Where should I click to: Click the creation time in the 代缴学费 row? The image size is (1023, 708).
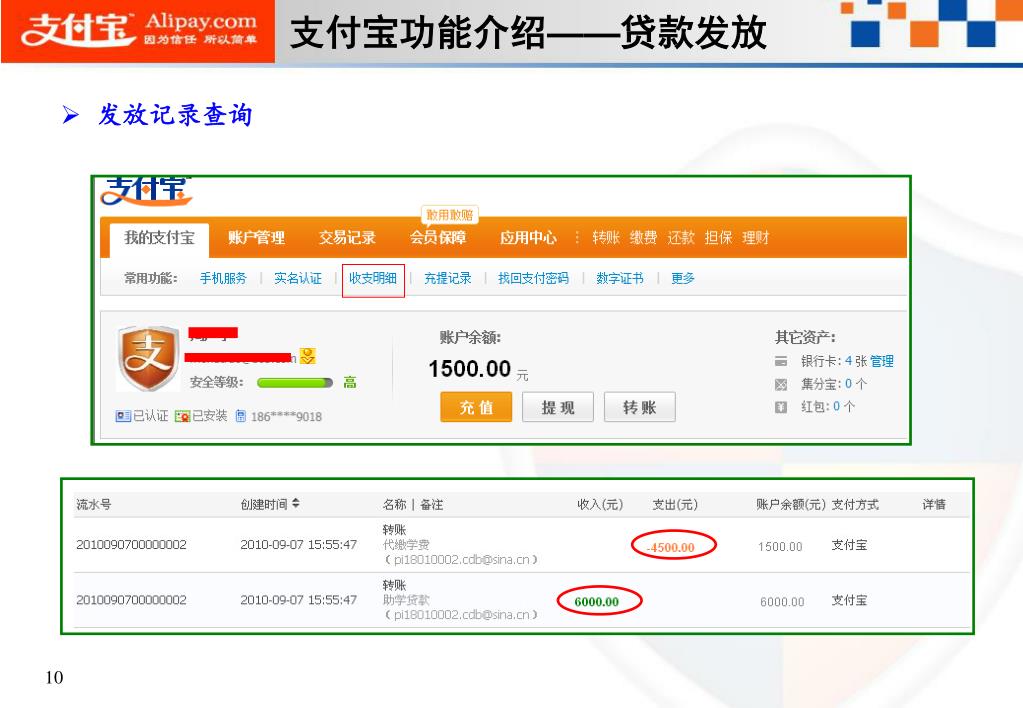coord(299,545)
